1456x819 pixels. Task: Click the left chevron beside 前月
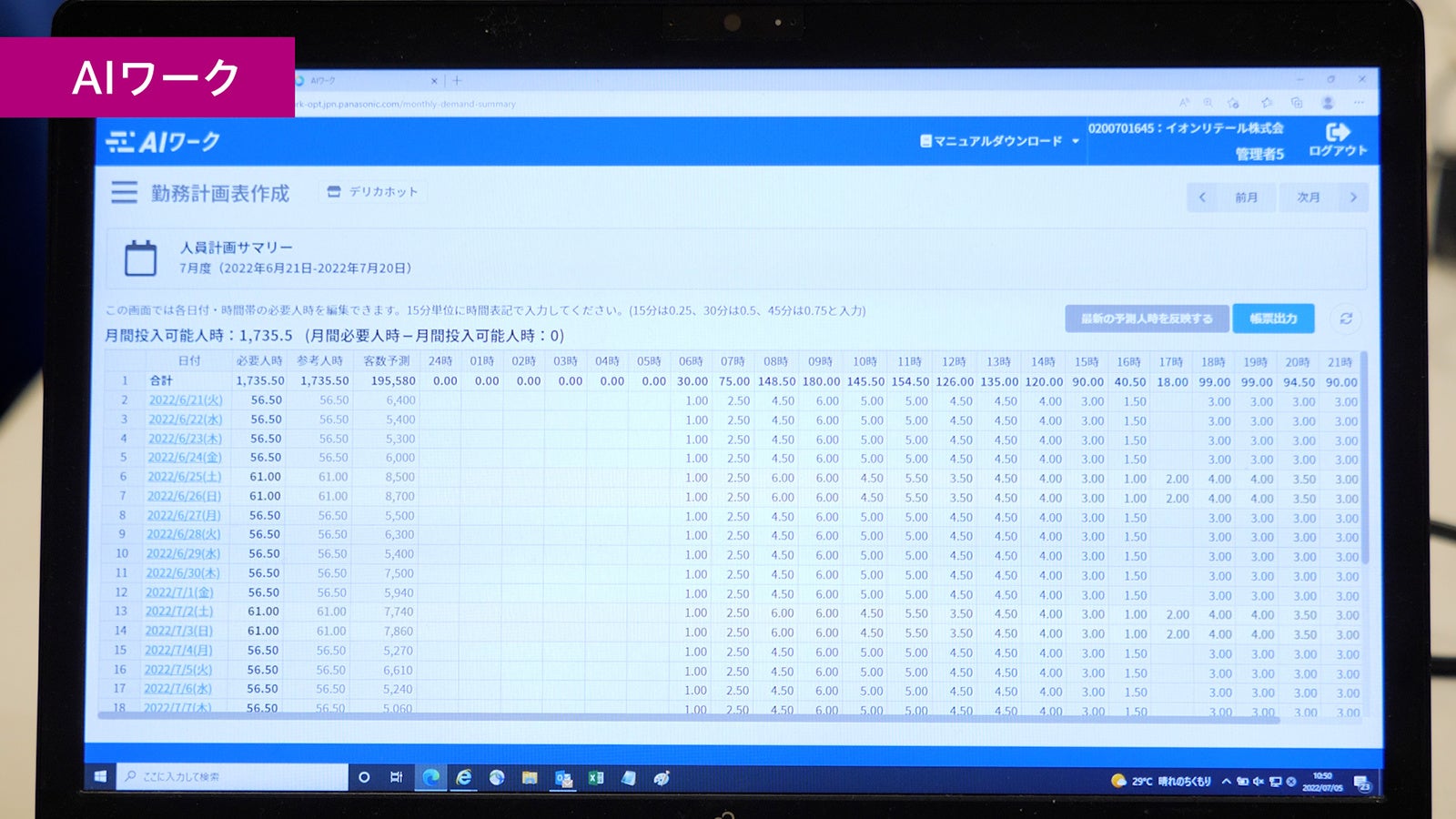point(1204,197)
